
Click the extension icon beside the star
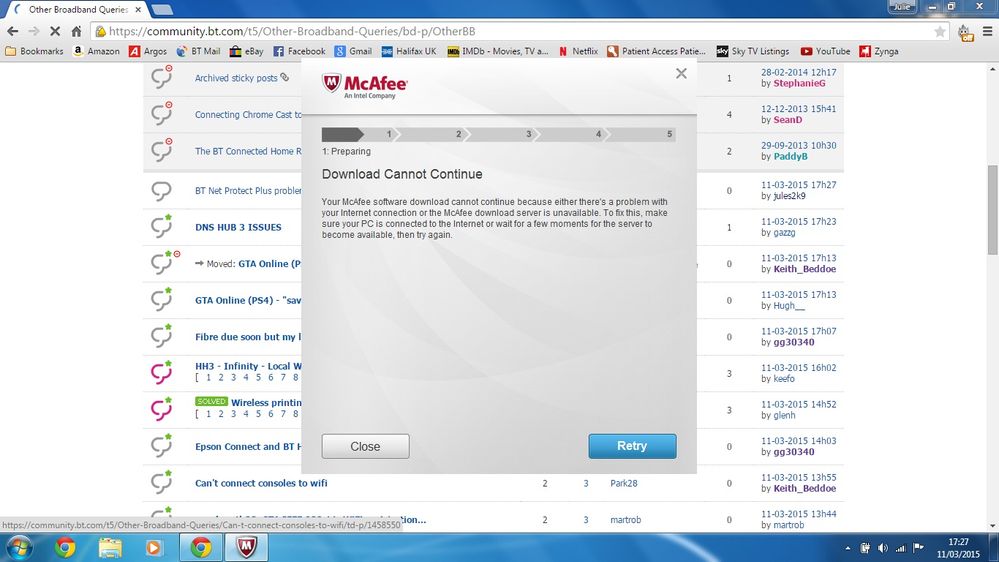[x=965, y=32]
